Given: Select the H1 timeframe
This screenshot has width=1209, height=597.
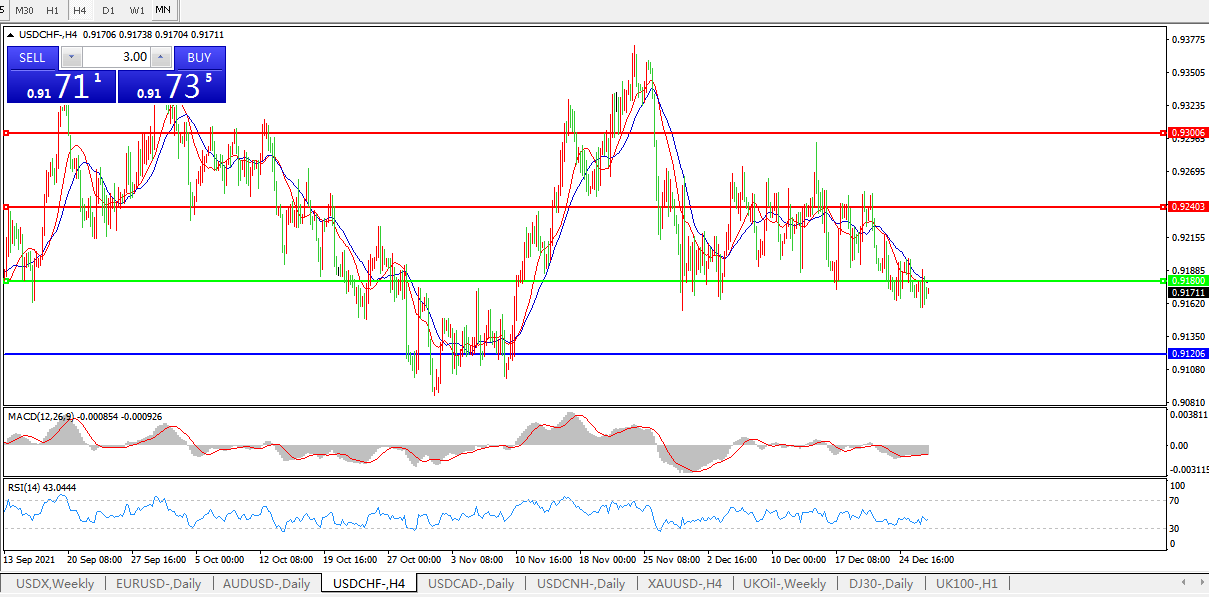Looking at the screenshot, I should pos(53,10).
